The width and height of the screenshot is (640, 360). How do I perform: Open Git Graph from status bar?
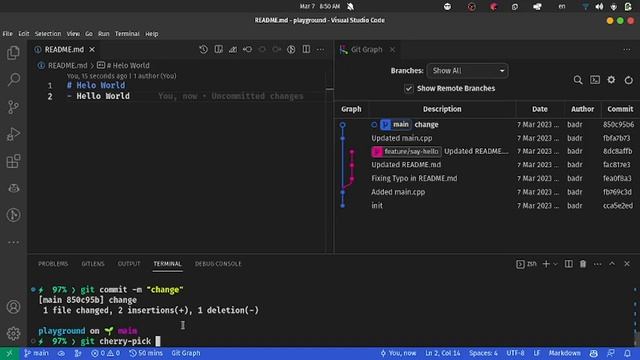pos(186,353)
